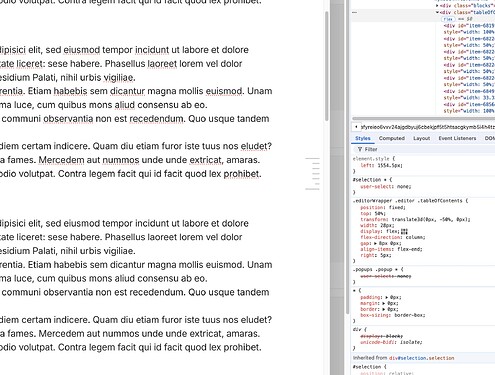Select the div id="item-6819" DOM row
Viewport: 495px width, 375px height.
[x=469, y=26]
